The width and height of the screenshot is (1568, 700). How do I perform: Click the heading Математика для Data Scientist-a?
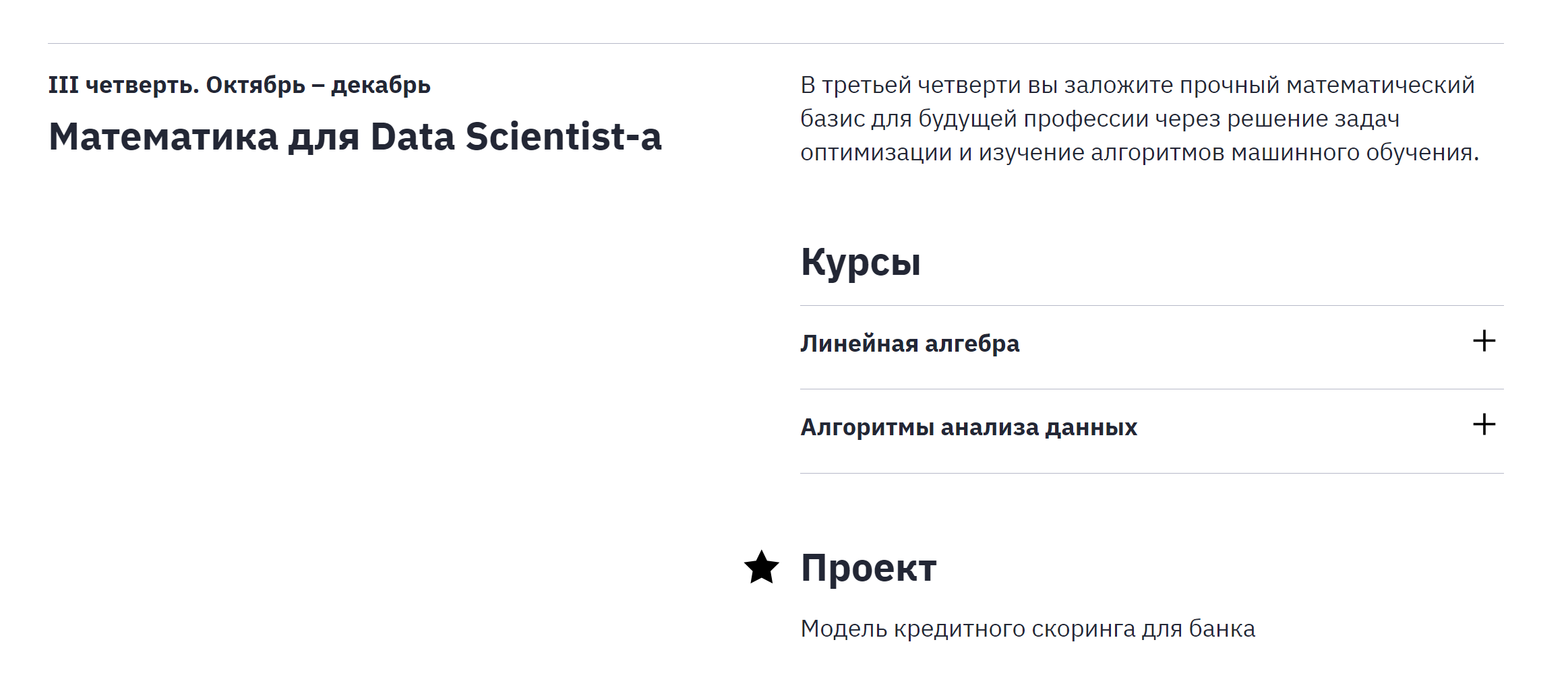tap(355, 137)
